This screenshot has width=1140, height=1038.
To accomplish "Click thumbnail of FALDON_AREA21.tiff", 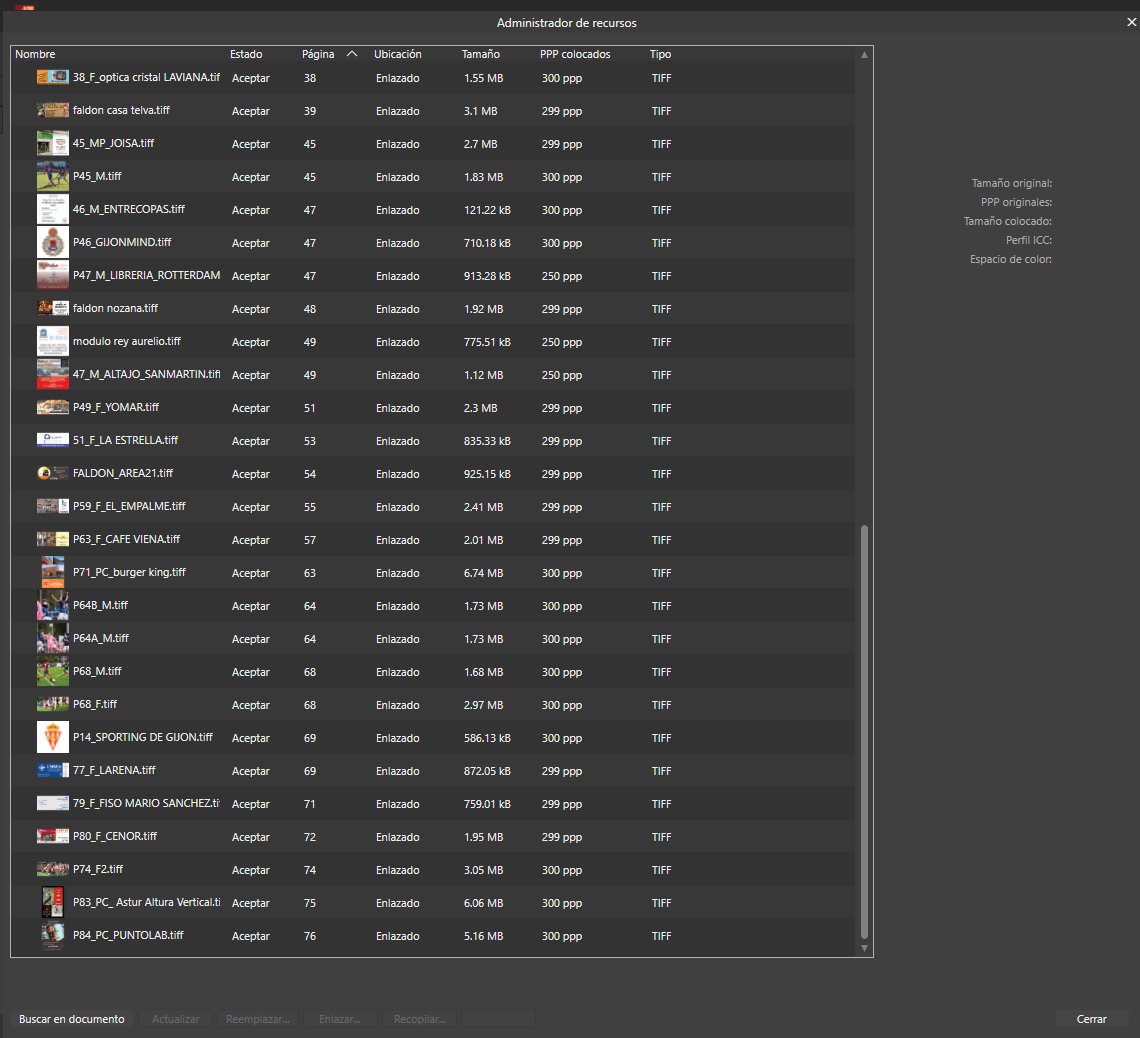I will tap(52, 473).
